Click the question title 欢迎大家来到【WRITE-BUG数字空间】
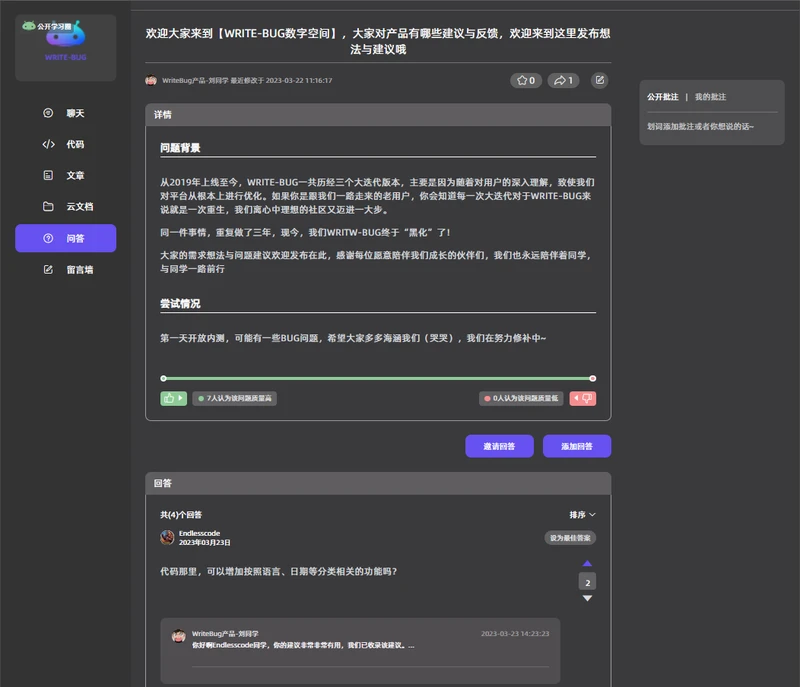 (x=378, y=41)
